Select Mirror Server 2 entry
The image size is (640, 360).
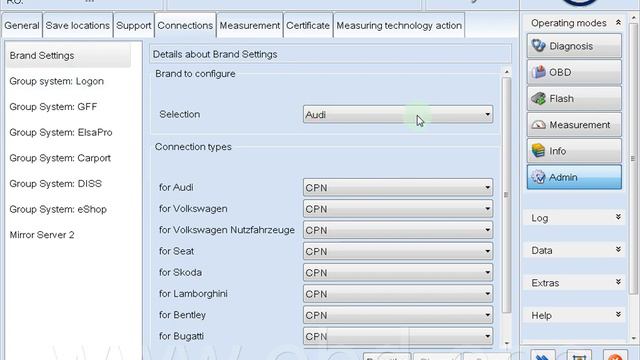[x=42, y=235]
